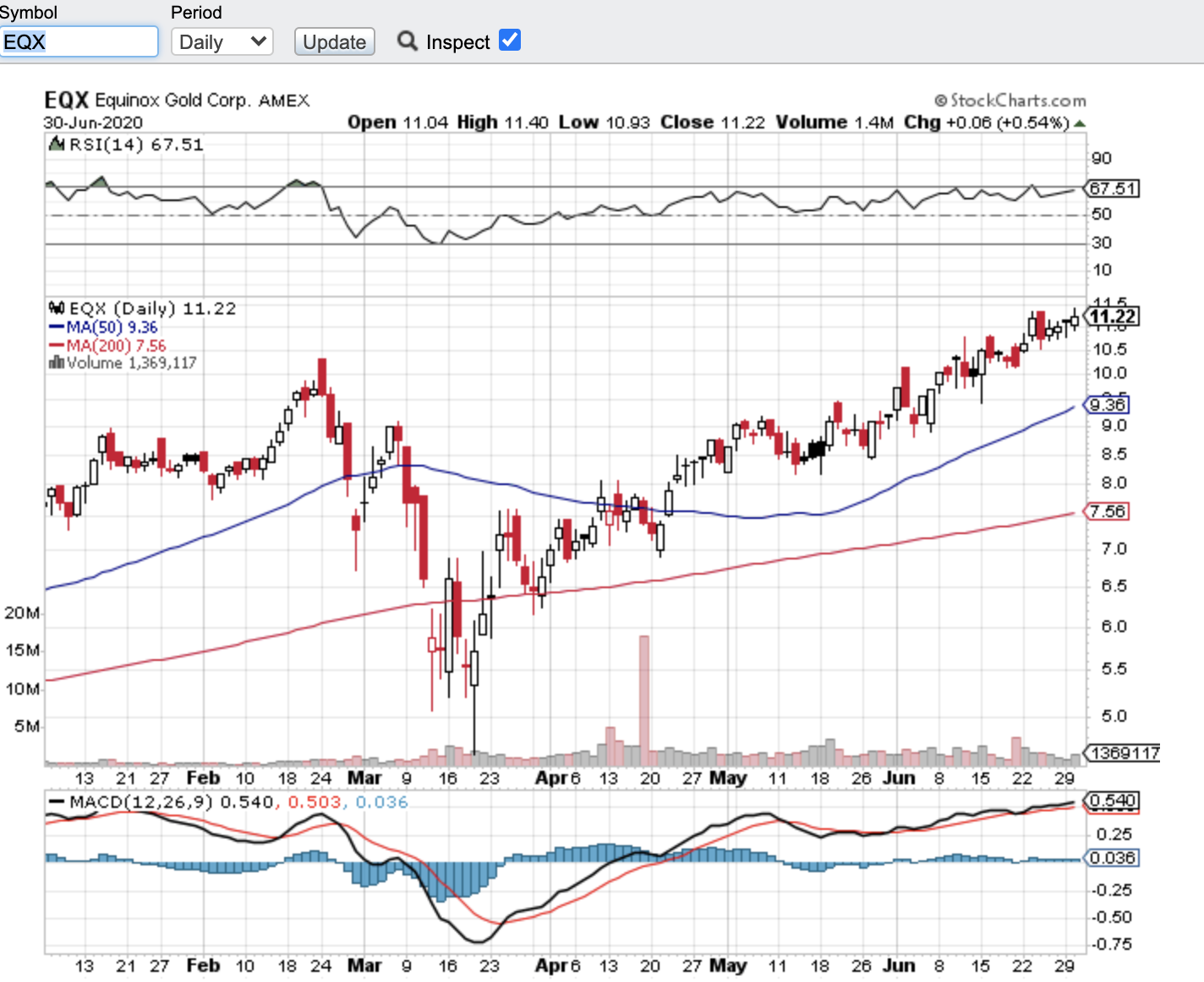1204x982 pixels.
Task: Click the green up-arrow change icon
Action: click(1079, 123)
